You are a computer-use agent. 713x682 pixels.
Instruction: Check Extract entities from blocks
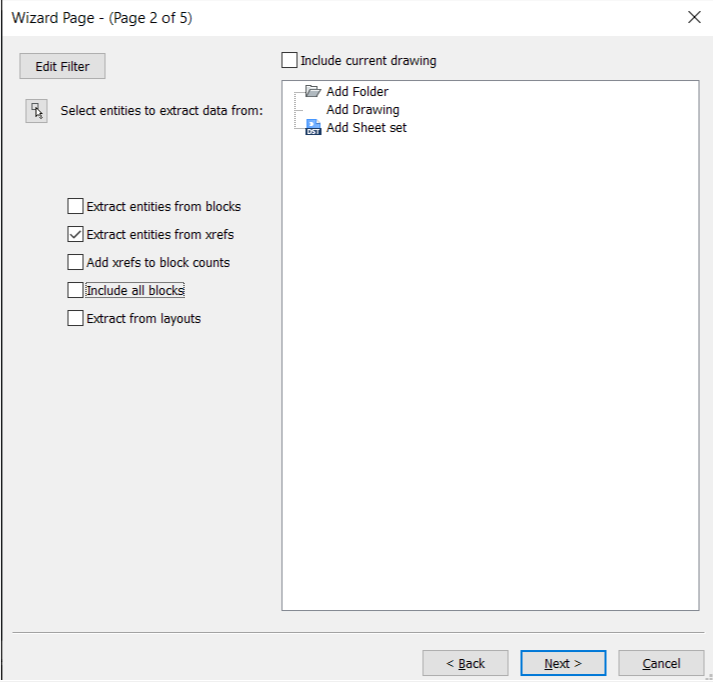pos(75,206)
